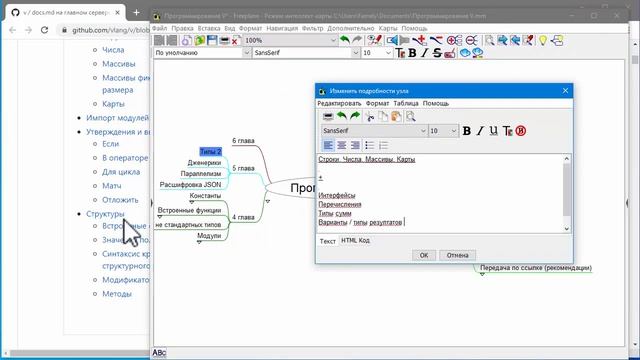Open the 100% zoom dropdown

tap(333, 40)
